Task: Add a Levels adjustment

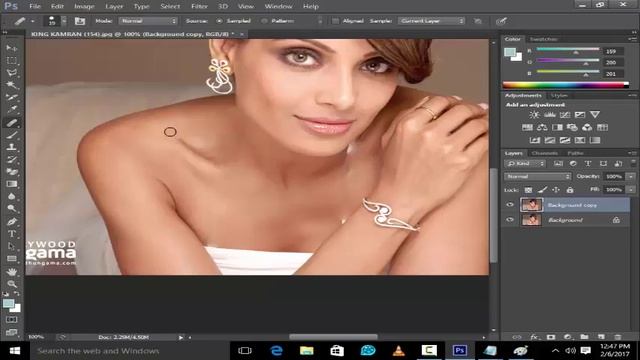Action: (549, 115)
